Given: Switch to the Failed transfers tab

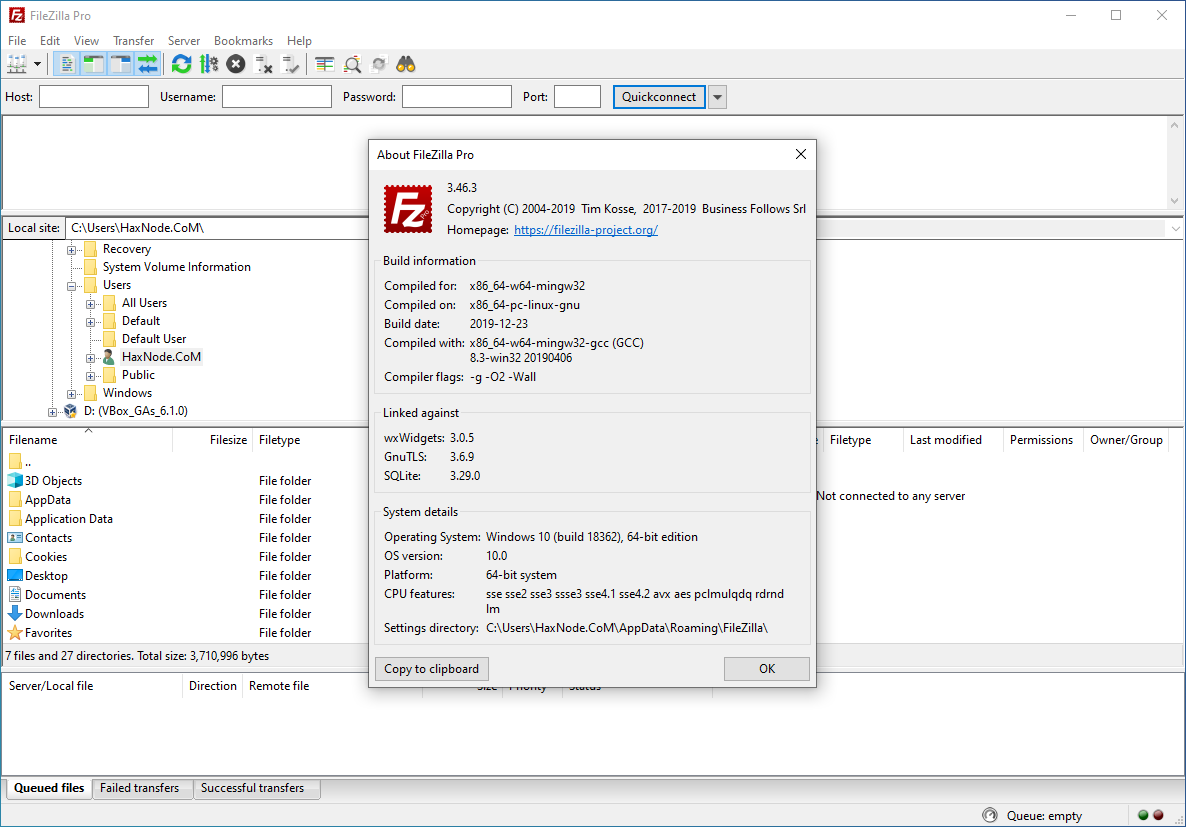Looking at the screenshot, I should (140, 788).
